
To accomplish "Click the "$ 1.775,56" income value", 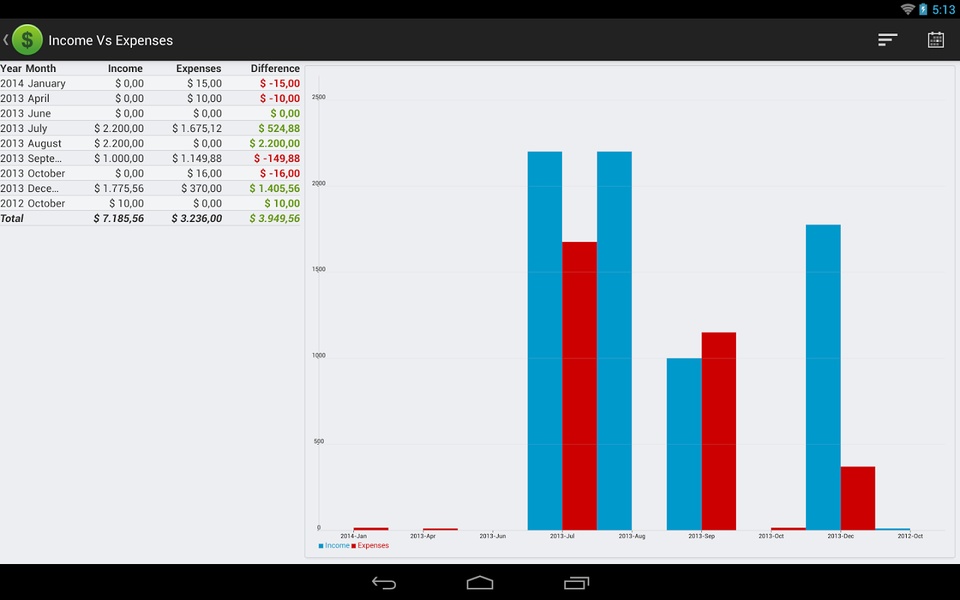I will click(x=119, y=189).
